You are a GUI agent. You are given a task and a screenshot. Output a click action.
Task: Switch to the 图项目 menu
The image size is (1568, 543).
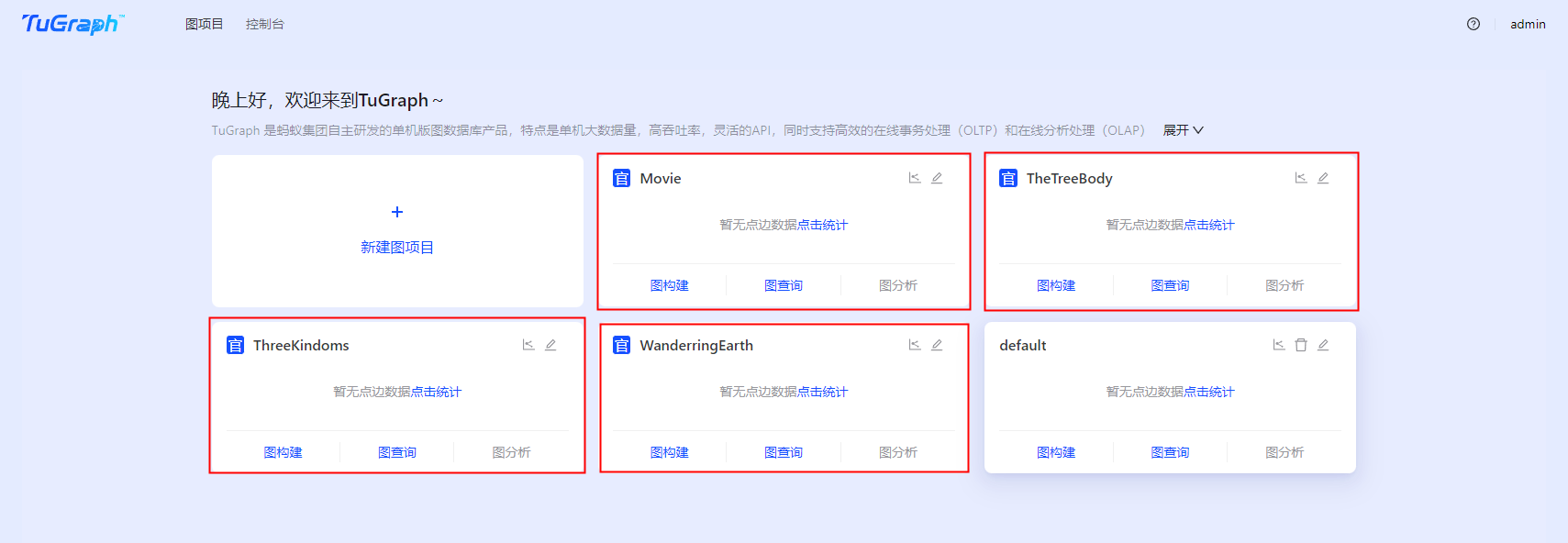pyautogui.click(x=205, y=24)
